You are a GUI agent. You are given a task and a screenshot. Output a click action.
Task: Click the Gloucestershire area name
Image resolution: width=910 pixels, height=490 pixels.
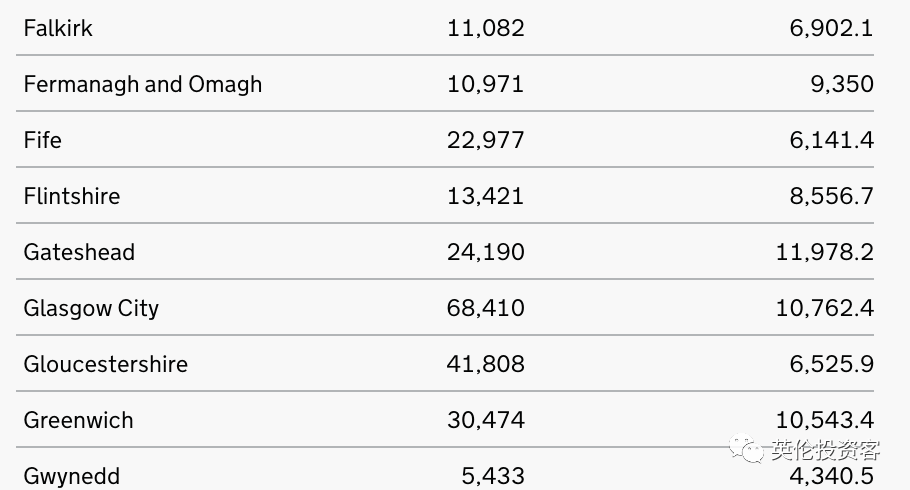click(x=106, y=364)
